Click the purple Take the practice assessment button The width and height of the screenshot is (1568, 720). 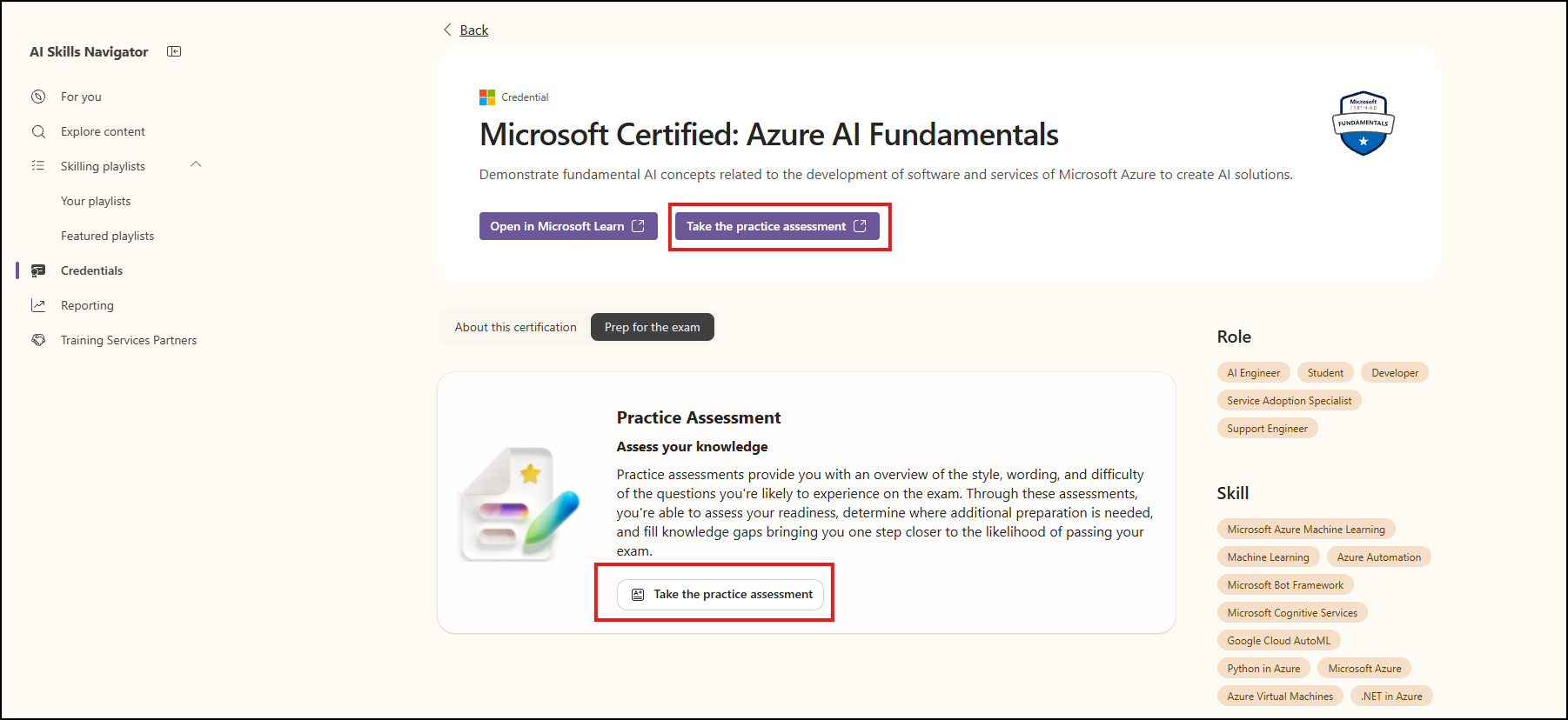point(777,226)
